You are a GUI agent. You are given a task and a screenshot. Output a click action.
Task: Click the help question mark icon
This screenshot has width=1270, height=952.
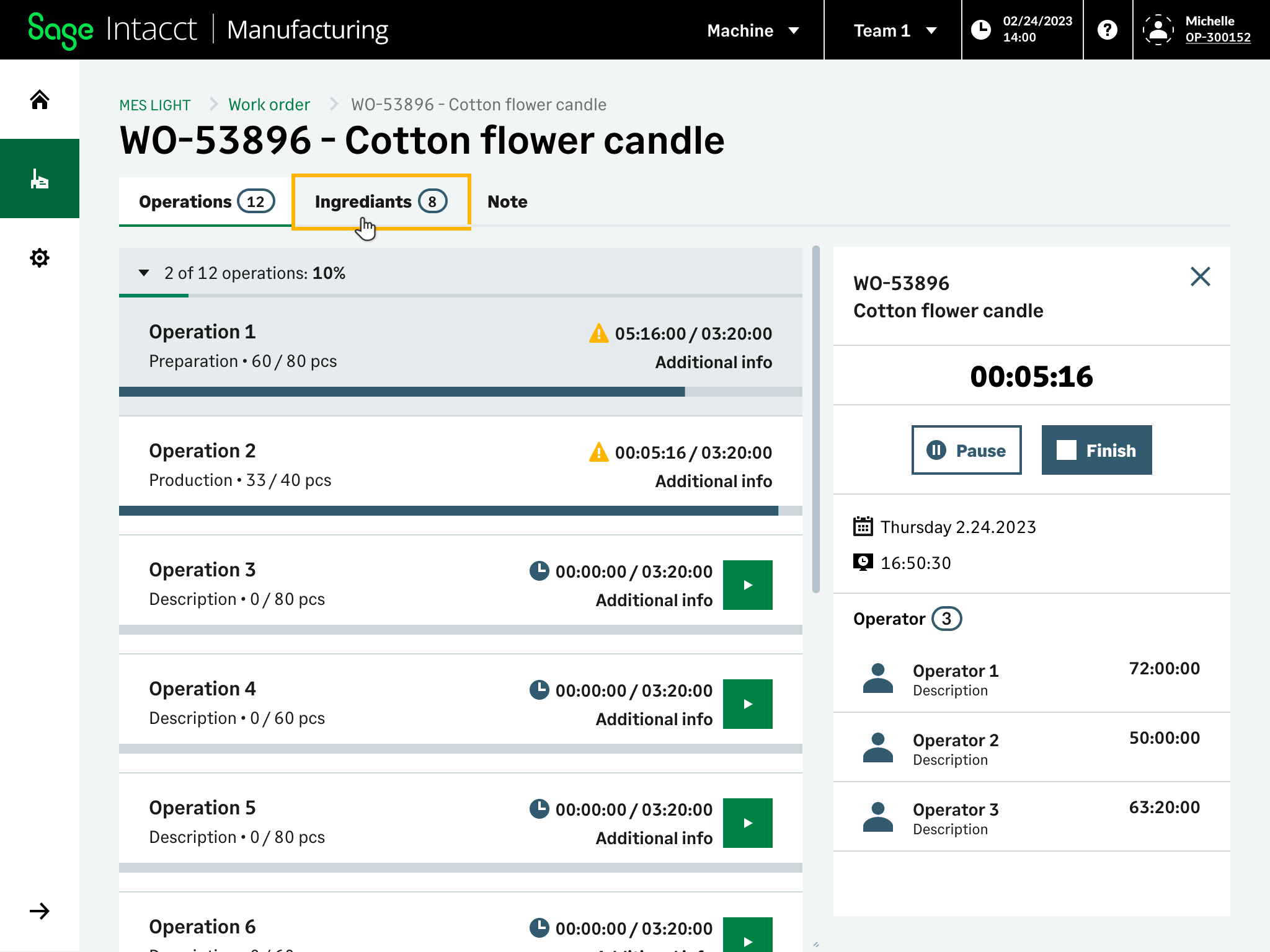point(1108,29)
